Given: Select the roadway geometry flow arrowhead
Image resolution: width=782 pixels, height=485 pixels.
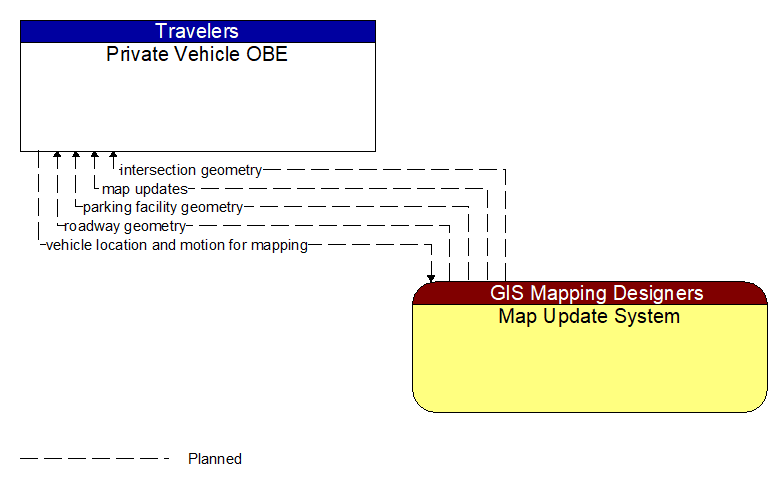Looking at the screenshot, I should tap(57, 157).
